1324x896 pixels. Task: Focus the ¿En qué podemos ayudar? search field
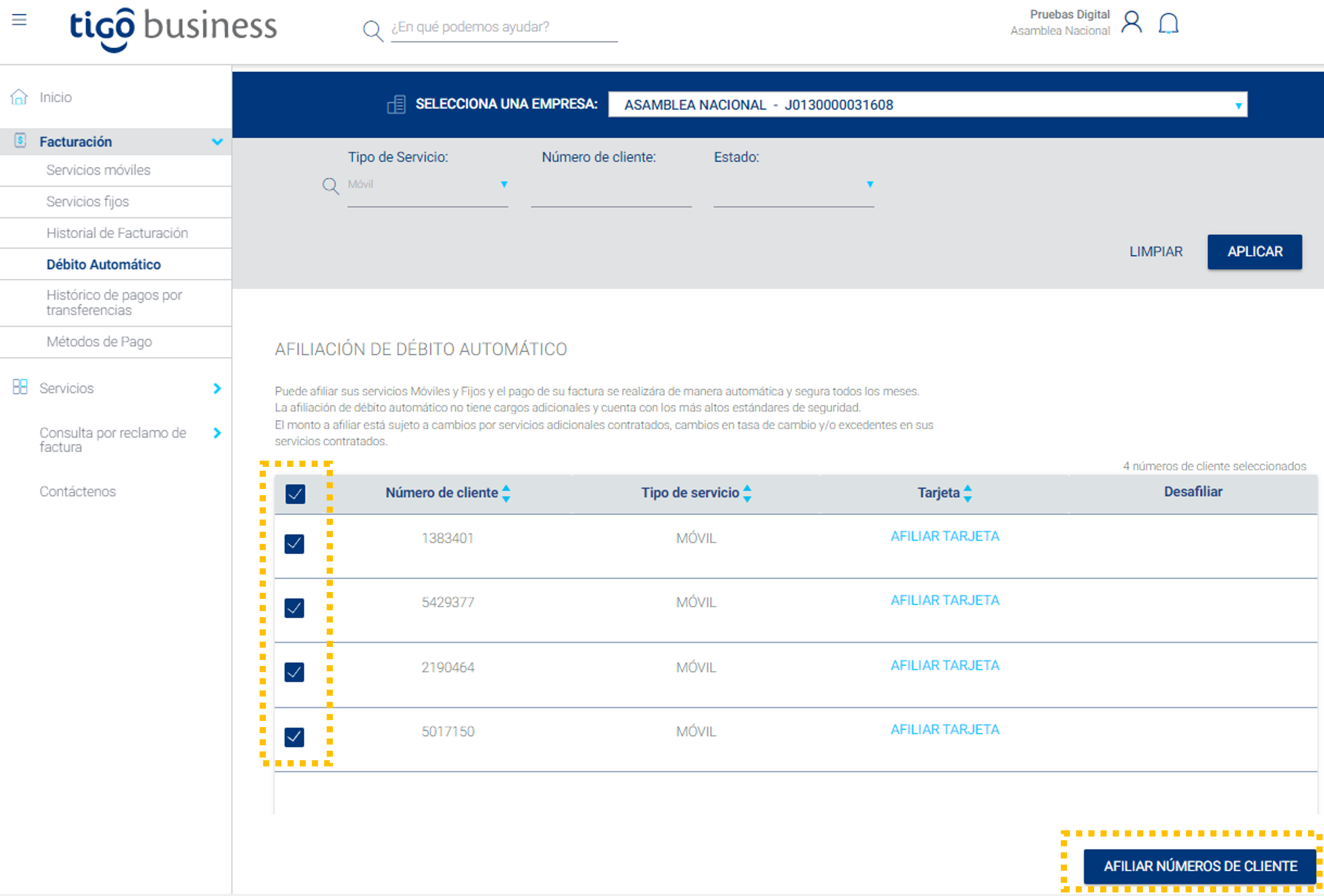pos(504,28)
